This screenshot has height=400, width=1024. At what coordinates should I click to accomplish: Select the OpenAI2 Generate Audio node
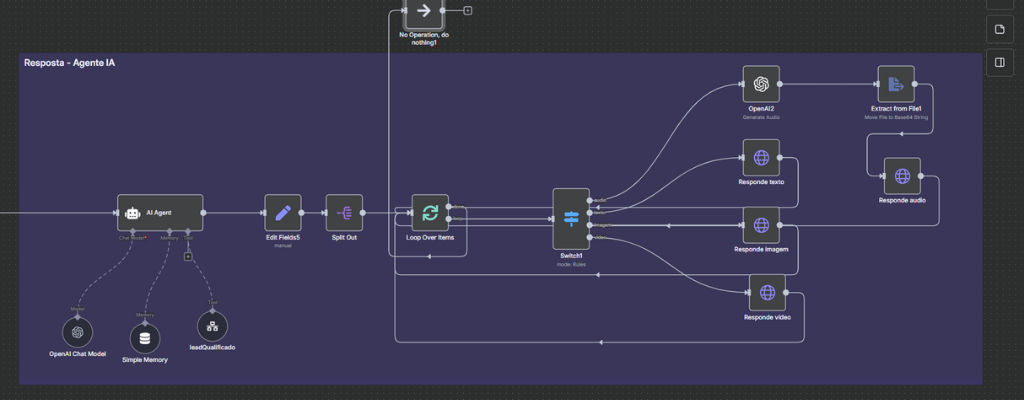pos(761,84)
